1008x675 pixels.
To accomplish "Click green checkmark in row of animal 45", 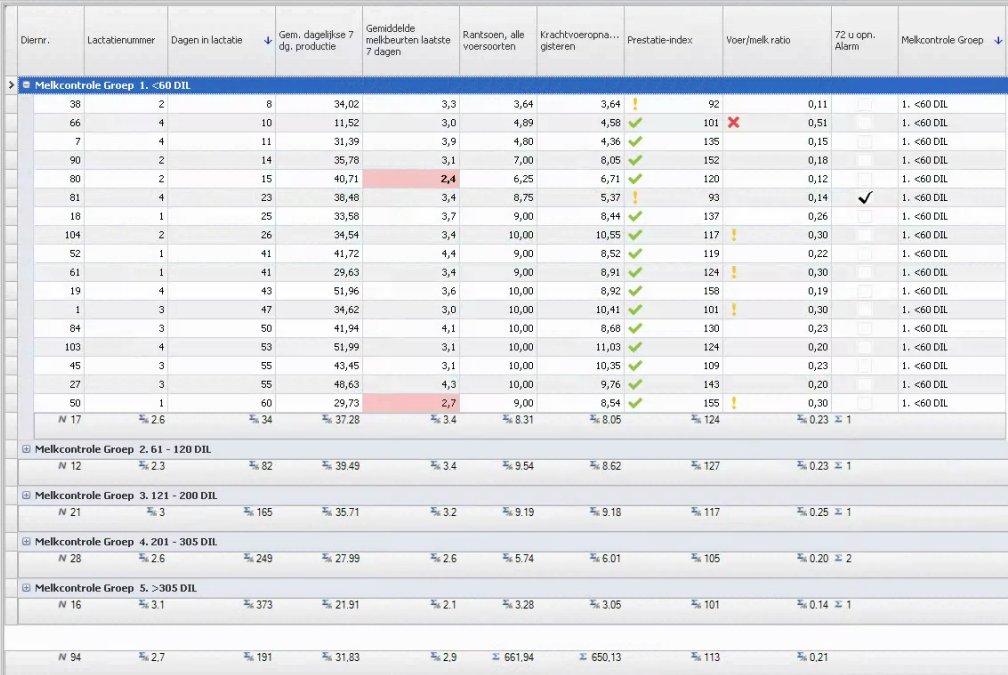I will (x=635, y=365).
